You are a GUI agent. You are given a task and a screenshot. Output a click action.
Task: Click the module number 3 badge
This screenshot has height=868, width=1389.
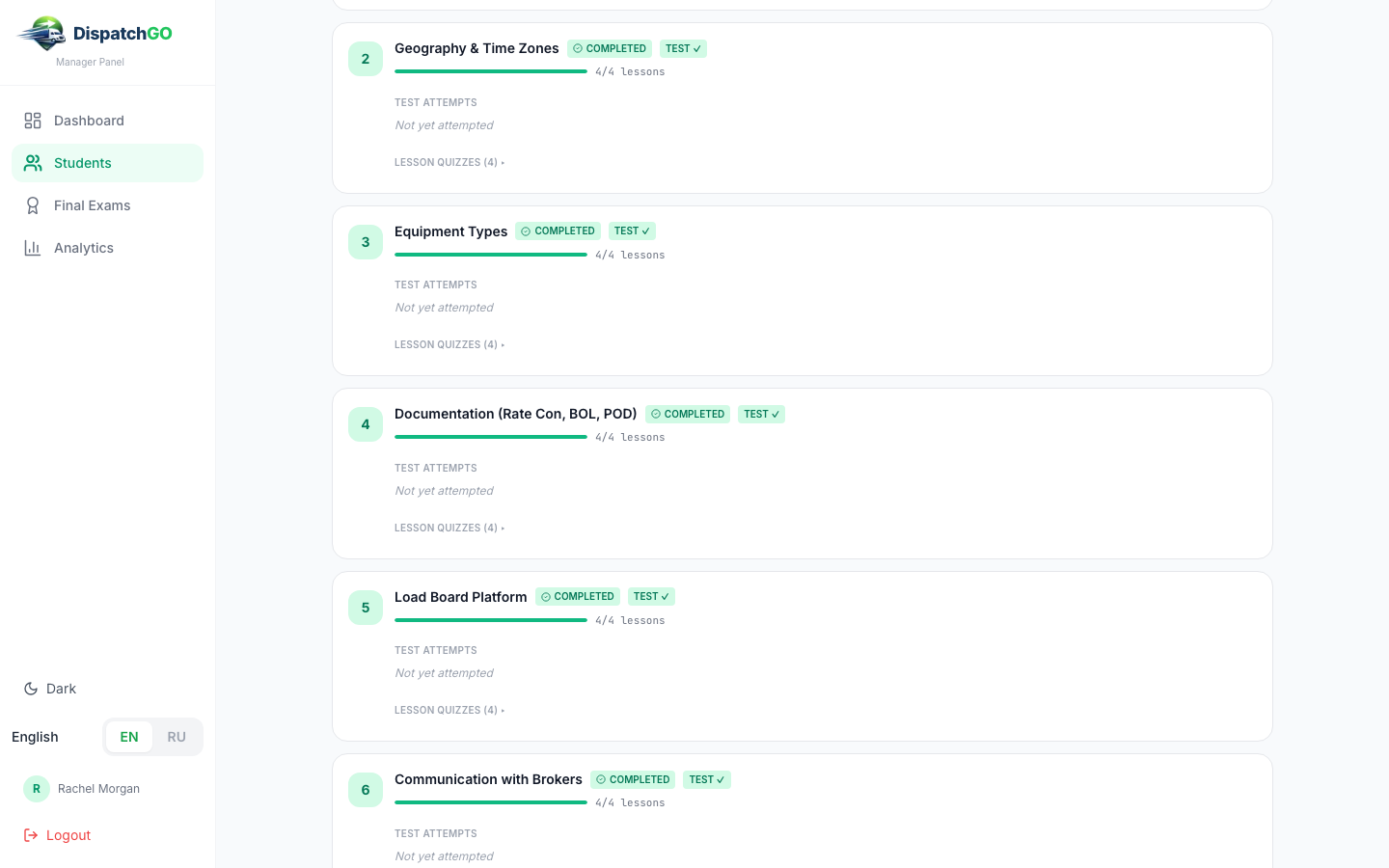[x=366, y=242]
